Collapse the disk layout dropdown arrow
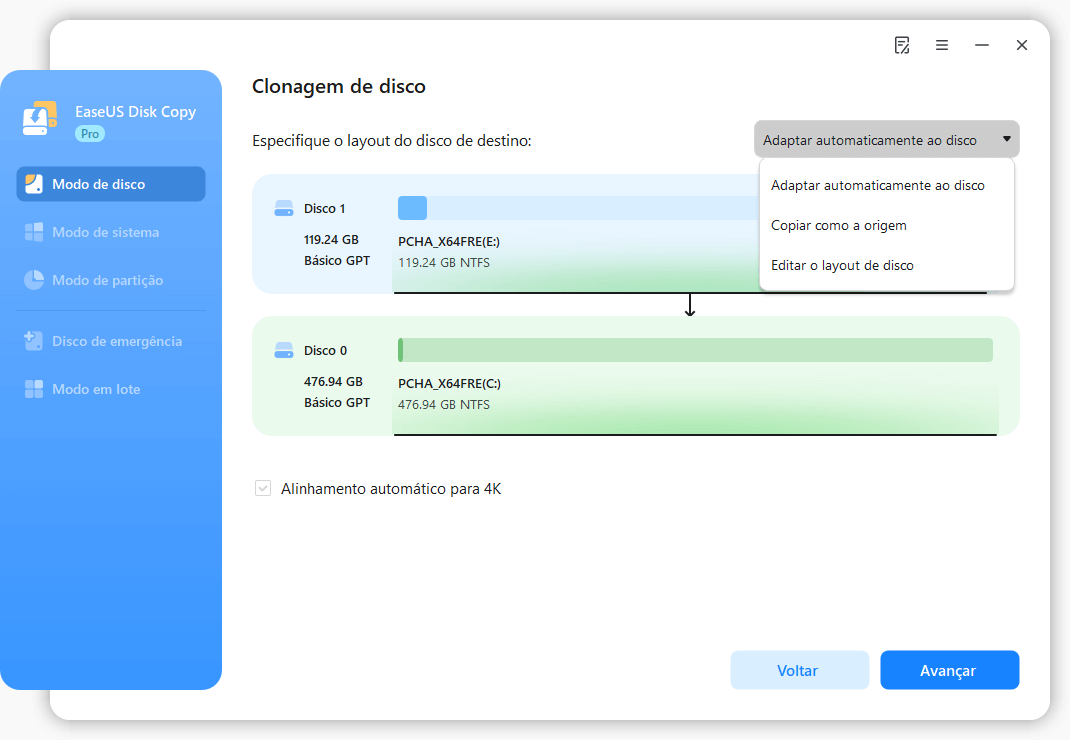 coord(1006,140)
